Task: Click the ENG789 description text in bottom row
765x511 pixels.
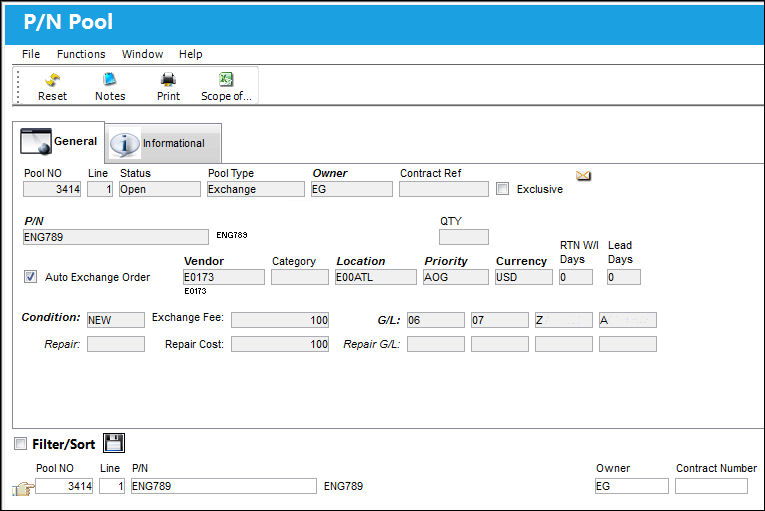Action: click(x=343, y=487)
